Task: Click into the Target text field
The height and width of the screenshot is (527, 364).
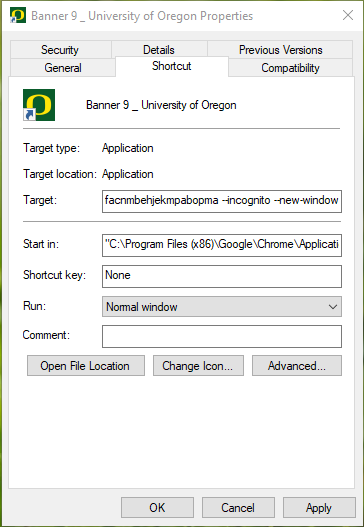Action: point(222,201)
